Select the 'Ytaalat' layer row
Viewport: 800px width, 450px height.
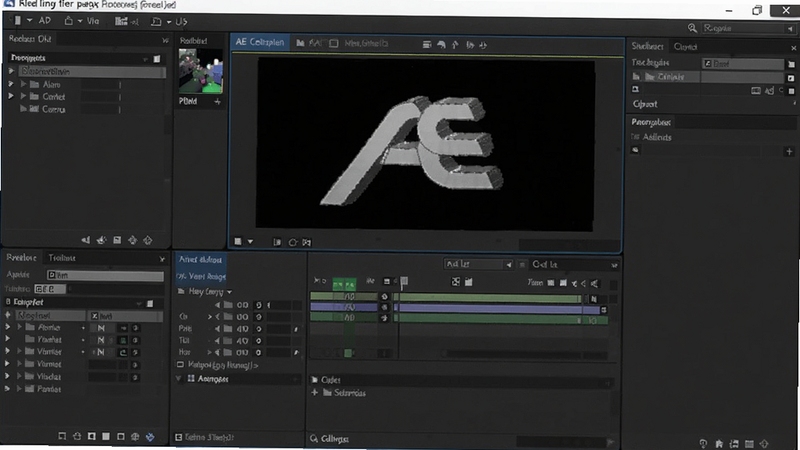[x=49, y=340]
